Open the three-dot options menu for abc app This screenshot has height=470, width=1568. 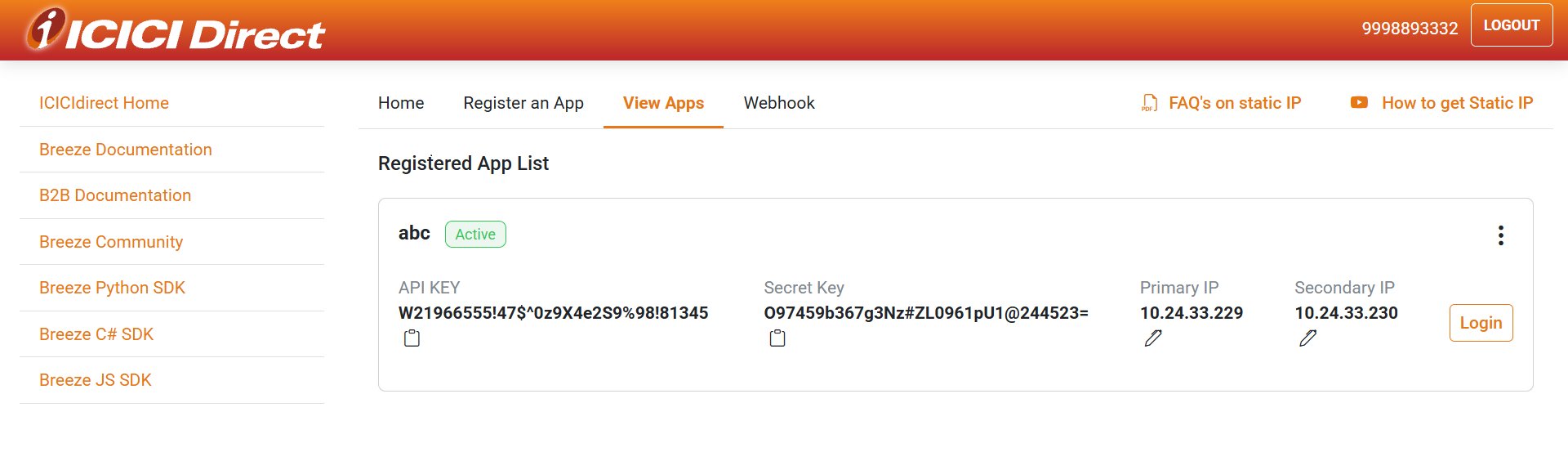pos(1500,235)
